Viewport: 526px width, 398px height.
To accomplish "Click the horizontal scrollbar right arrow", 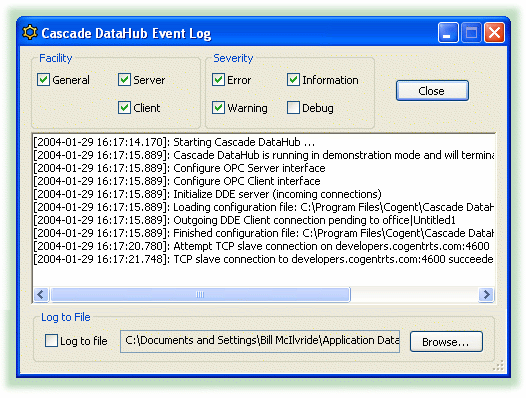I will coord(486,295).
